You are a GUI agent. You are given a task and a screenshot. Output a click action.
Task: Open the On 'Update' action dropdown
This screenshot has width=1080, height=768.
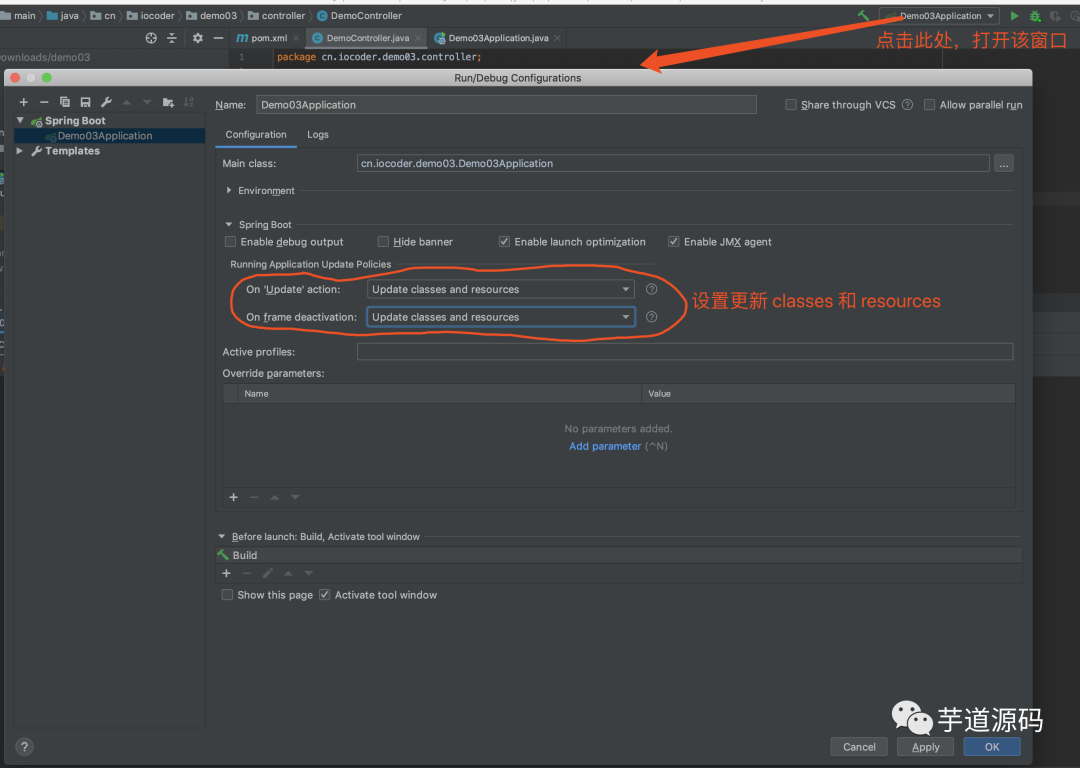pyautogui.click(x=500, y=289)
